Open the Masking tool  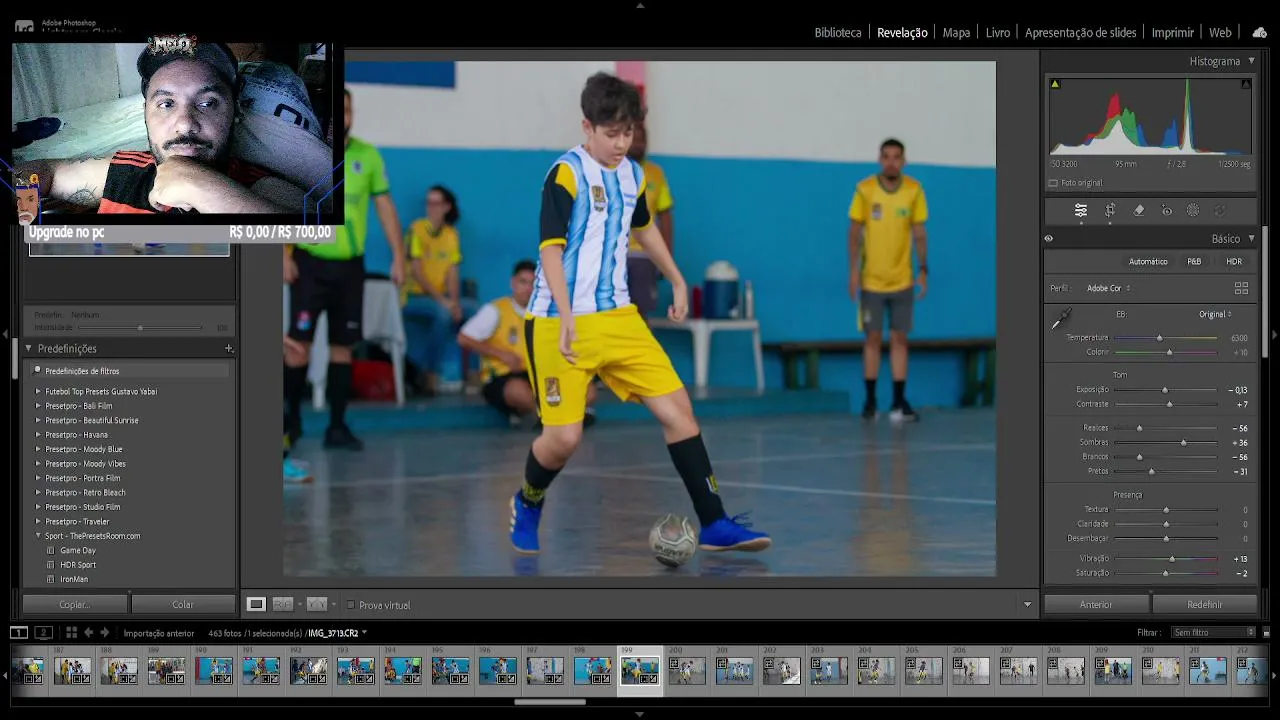(1193, 210)
